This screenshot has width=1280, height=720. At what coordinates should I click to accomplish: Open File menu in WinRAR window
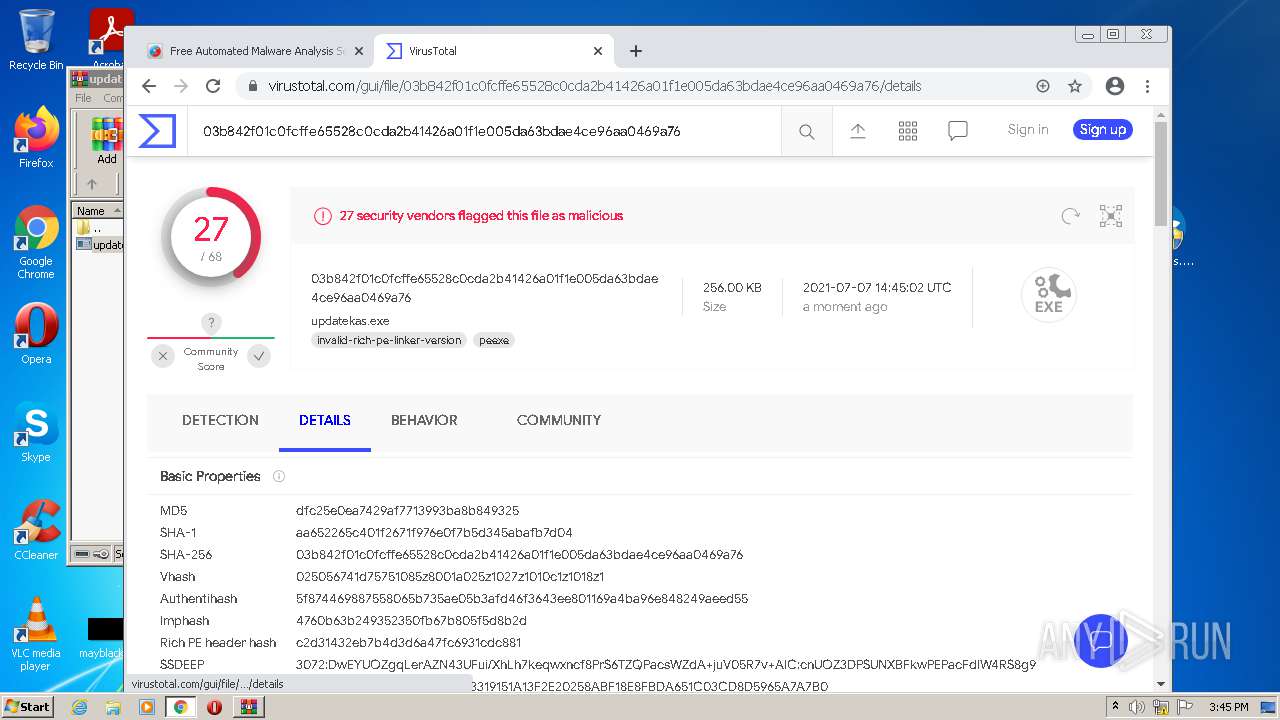tap(83, 98)
